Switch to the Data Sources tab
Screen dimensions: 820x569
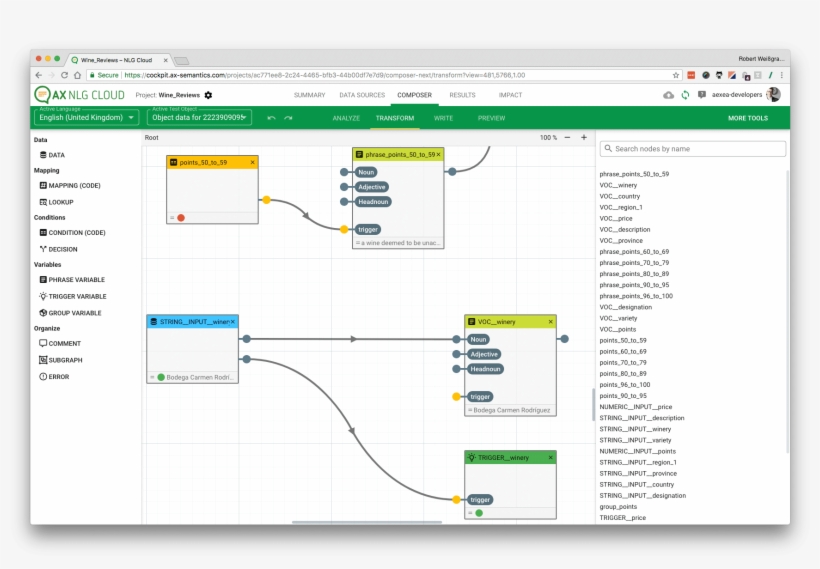tap(361, 95)
